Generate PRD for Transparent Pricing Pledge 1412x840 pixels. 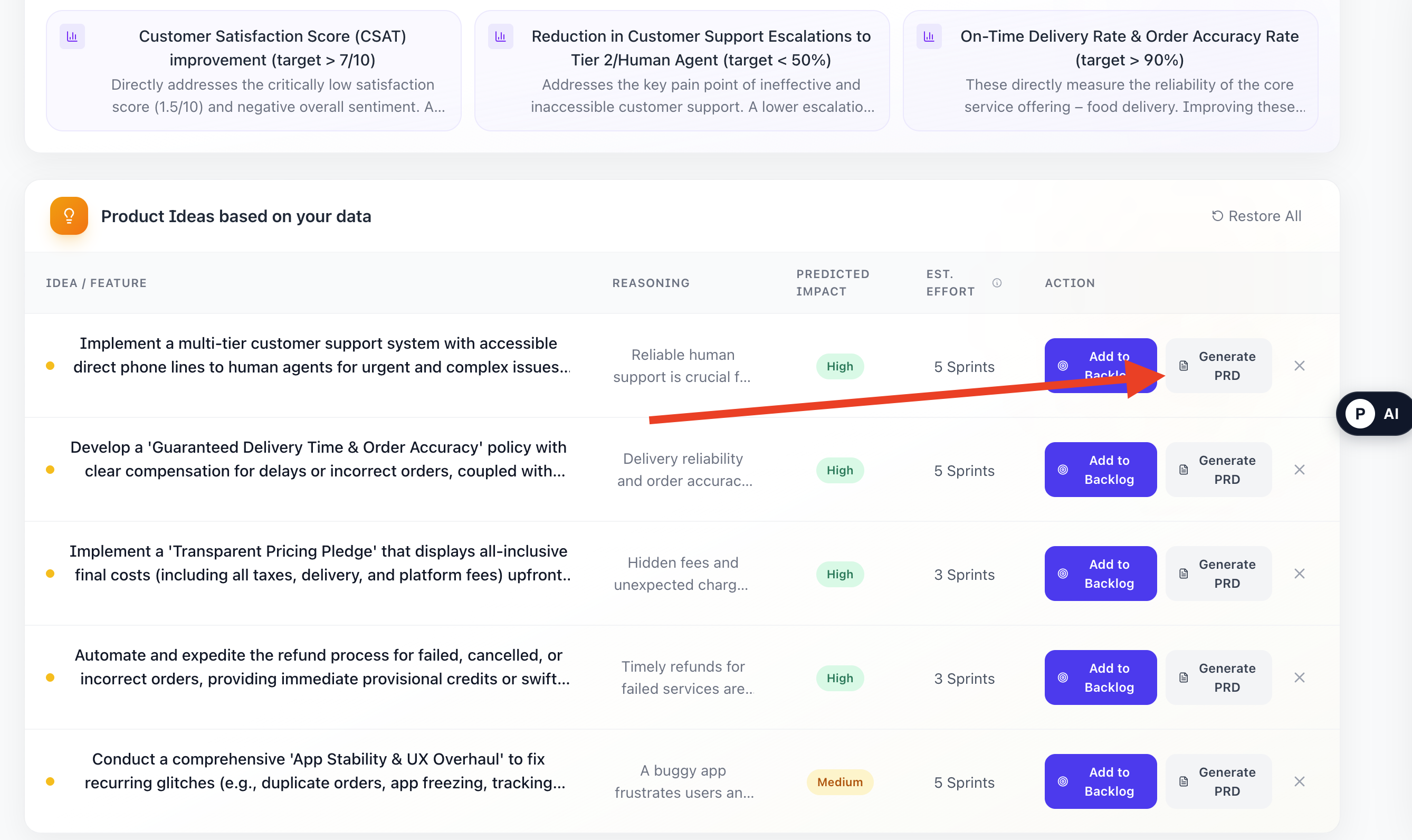point(1218,574)
